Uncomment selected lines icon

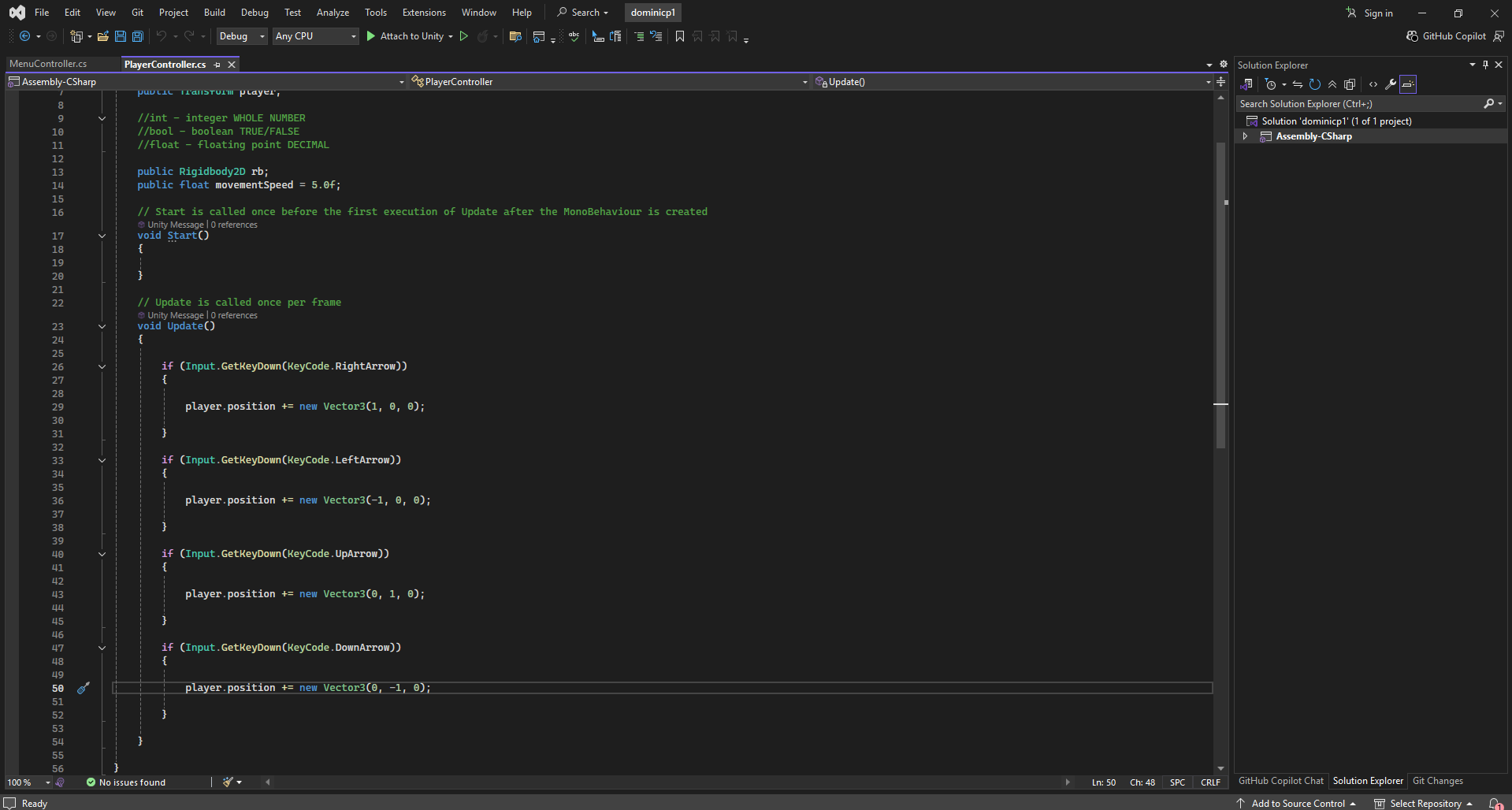tap(656, 36)
